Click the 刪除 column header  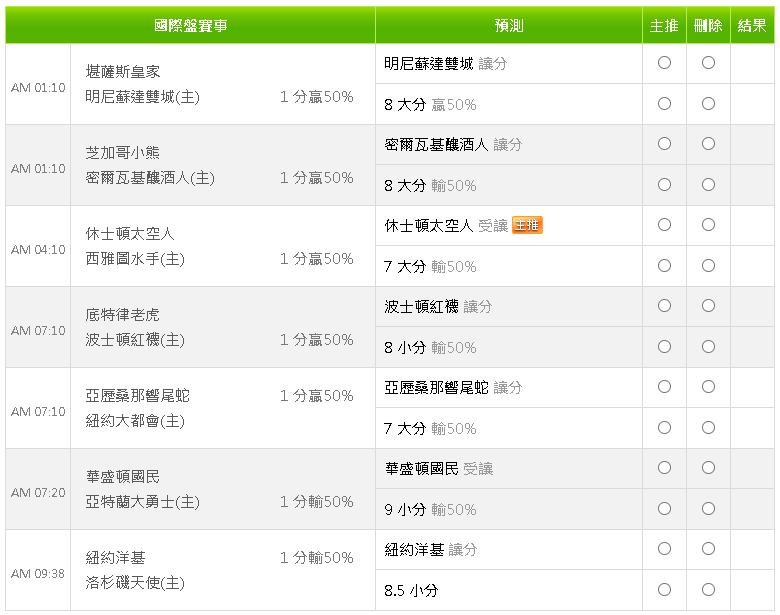[x=708, y=25]
